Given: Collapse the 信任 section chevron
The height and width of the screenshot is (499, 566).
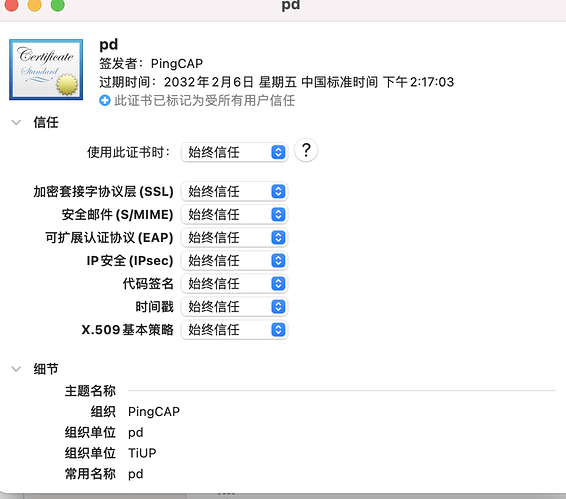Looking at the screenshot, I should [x=16, y=122].
